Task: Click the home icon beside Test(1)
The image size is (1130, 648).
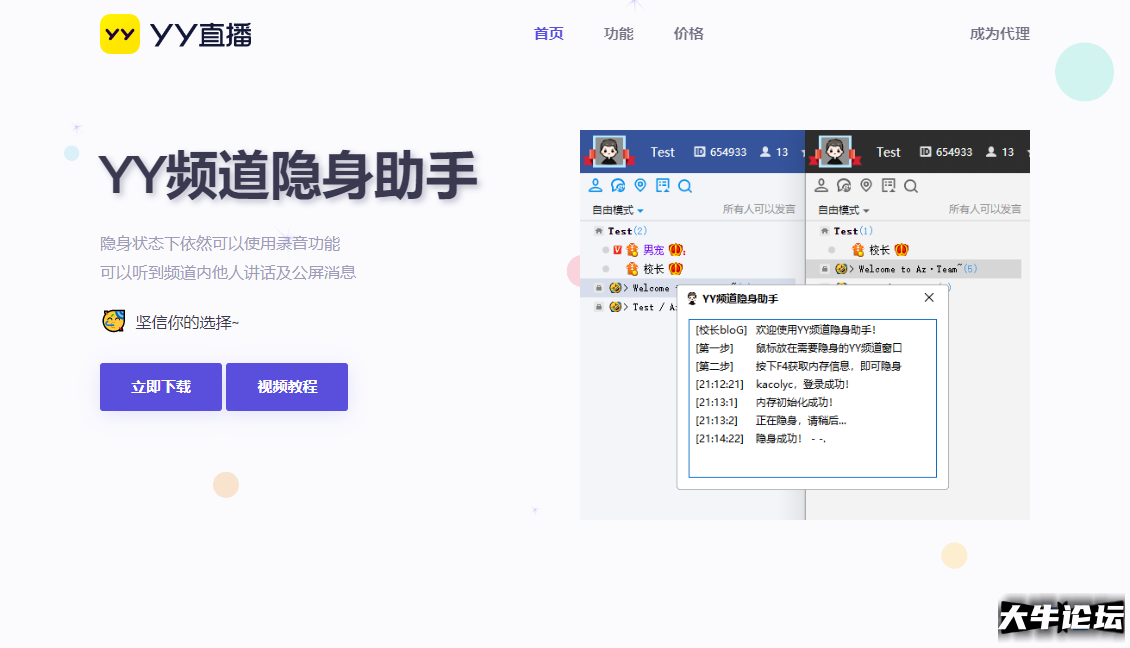Action: click(x=824, y=231)
